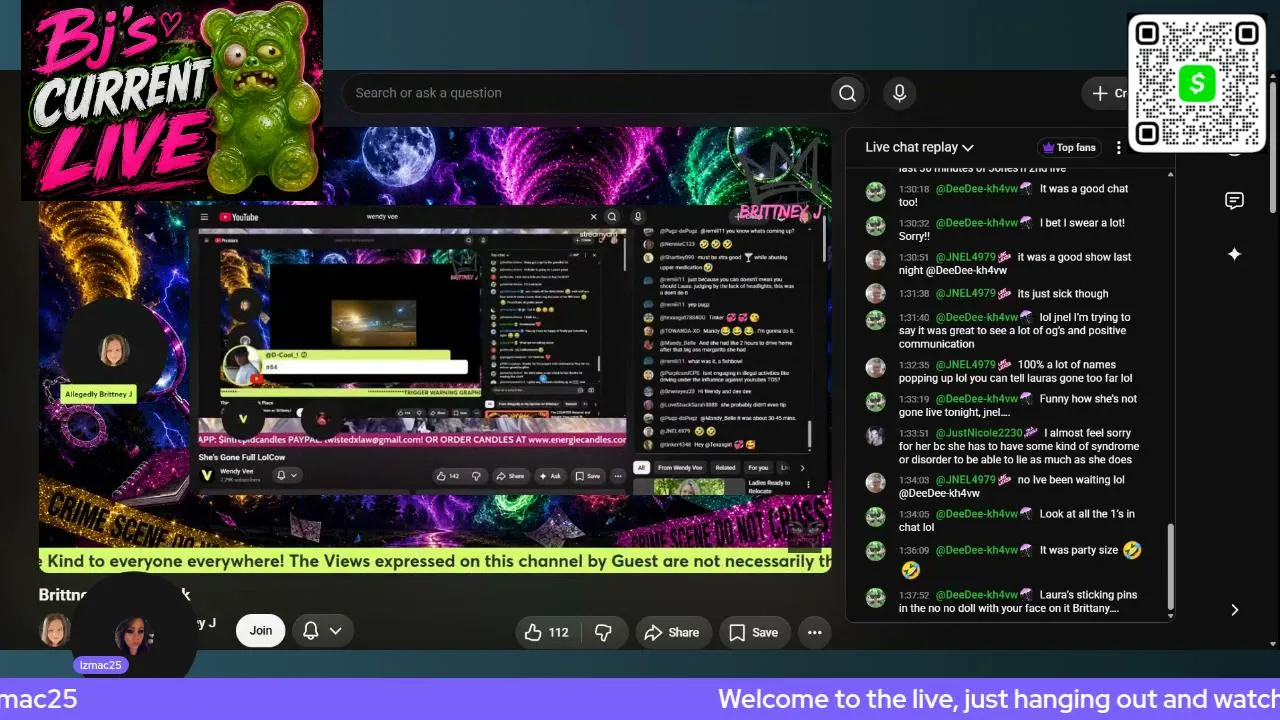
Task: Jump to chat timestamp 1:31:40
Action: click(914, 318)
